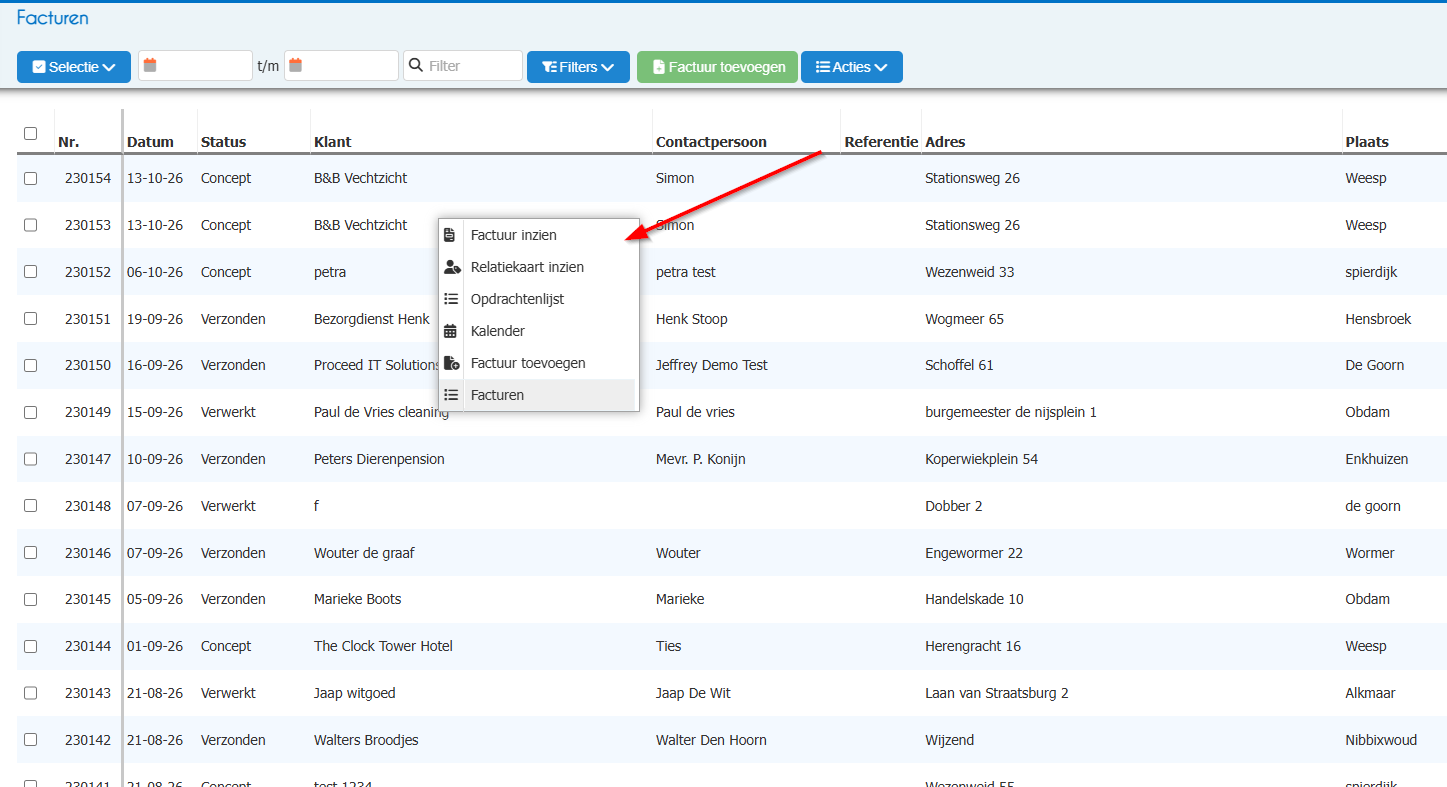Click the Contactpersoon column header
The width and height of the screenshot is (1447, 787).
point(711,142)
